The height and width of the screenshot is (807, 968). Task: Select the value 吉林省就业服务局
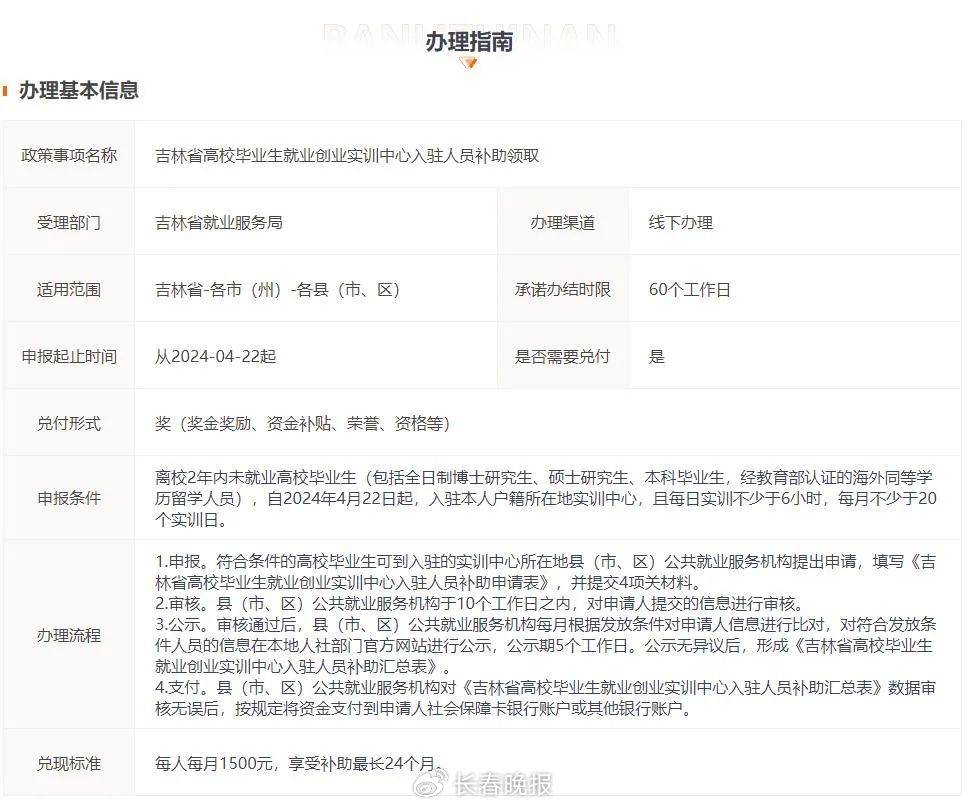tap(219, 222)
